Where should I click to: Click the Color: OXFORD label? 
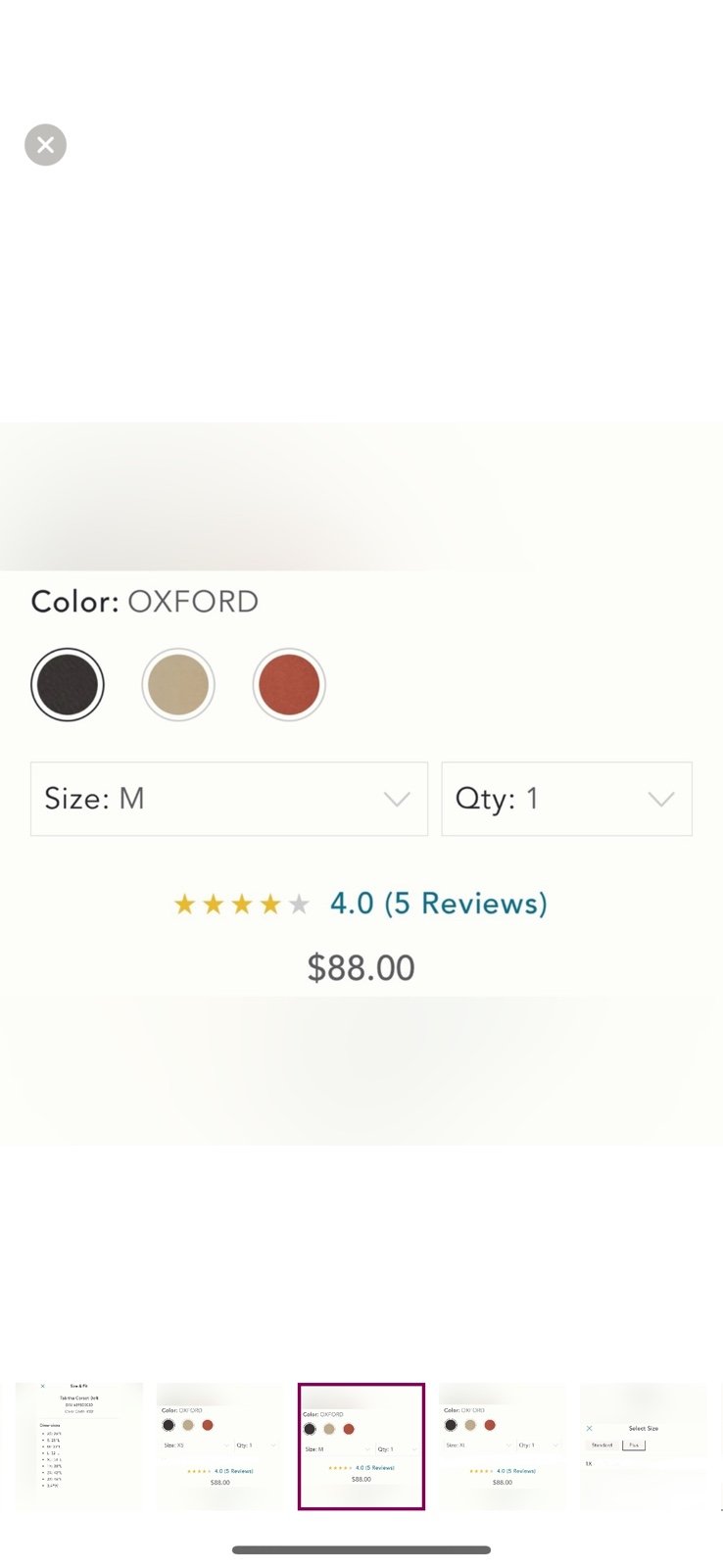point(145,602)
